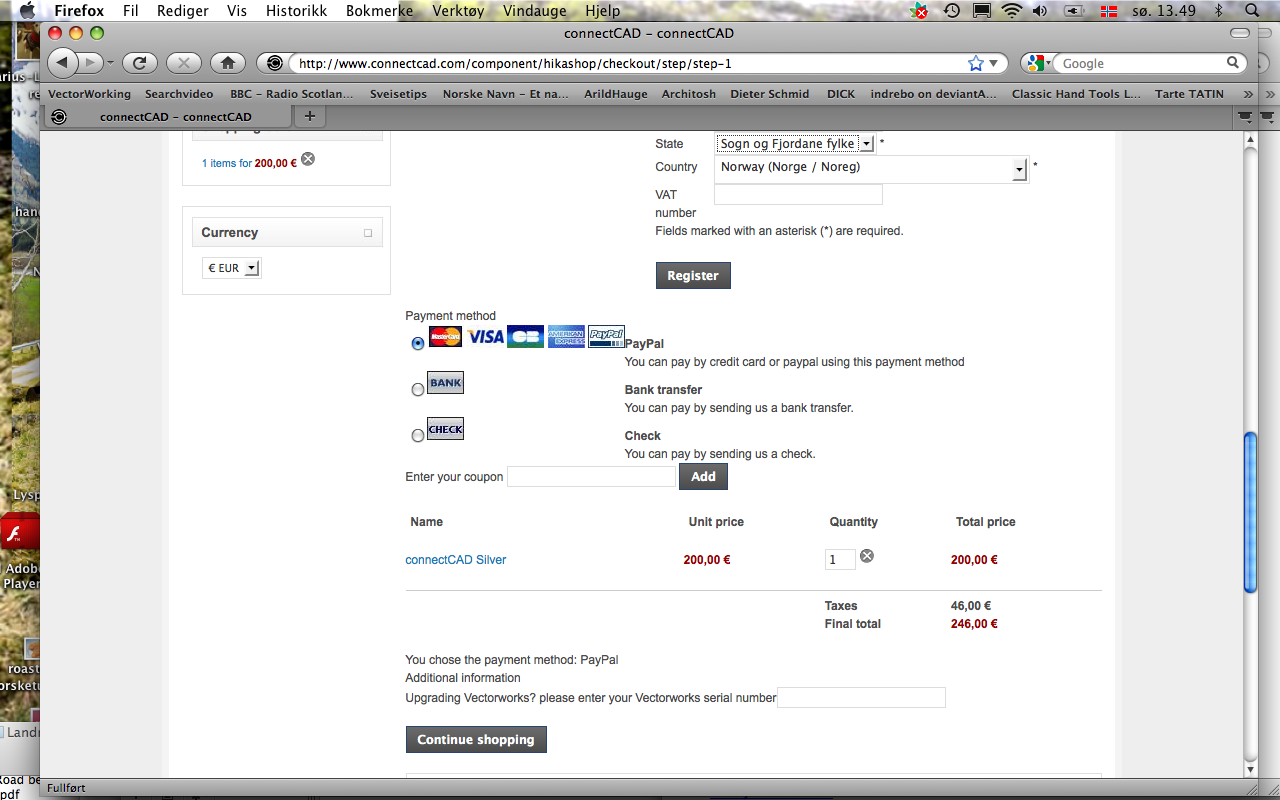The height and width of the screenshot is (800, 1280).
Task: Open the Country dropdown
Action: click(872, 169)
